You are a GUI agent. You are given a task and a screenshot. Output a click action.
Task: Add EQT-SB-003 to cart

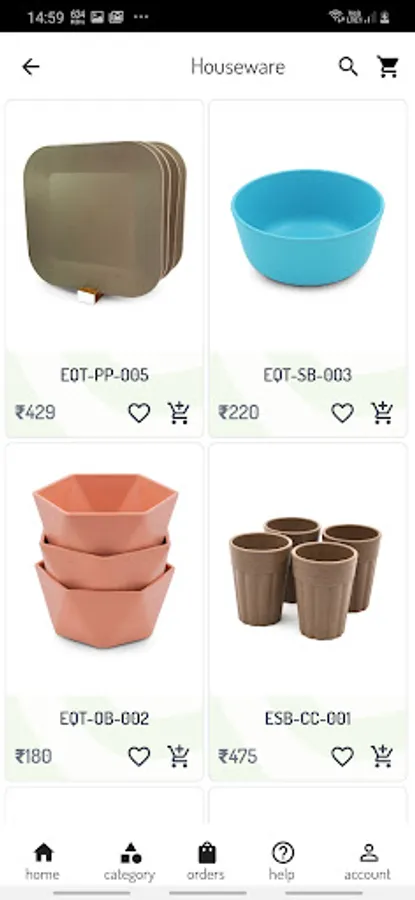[382, 413]
